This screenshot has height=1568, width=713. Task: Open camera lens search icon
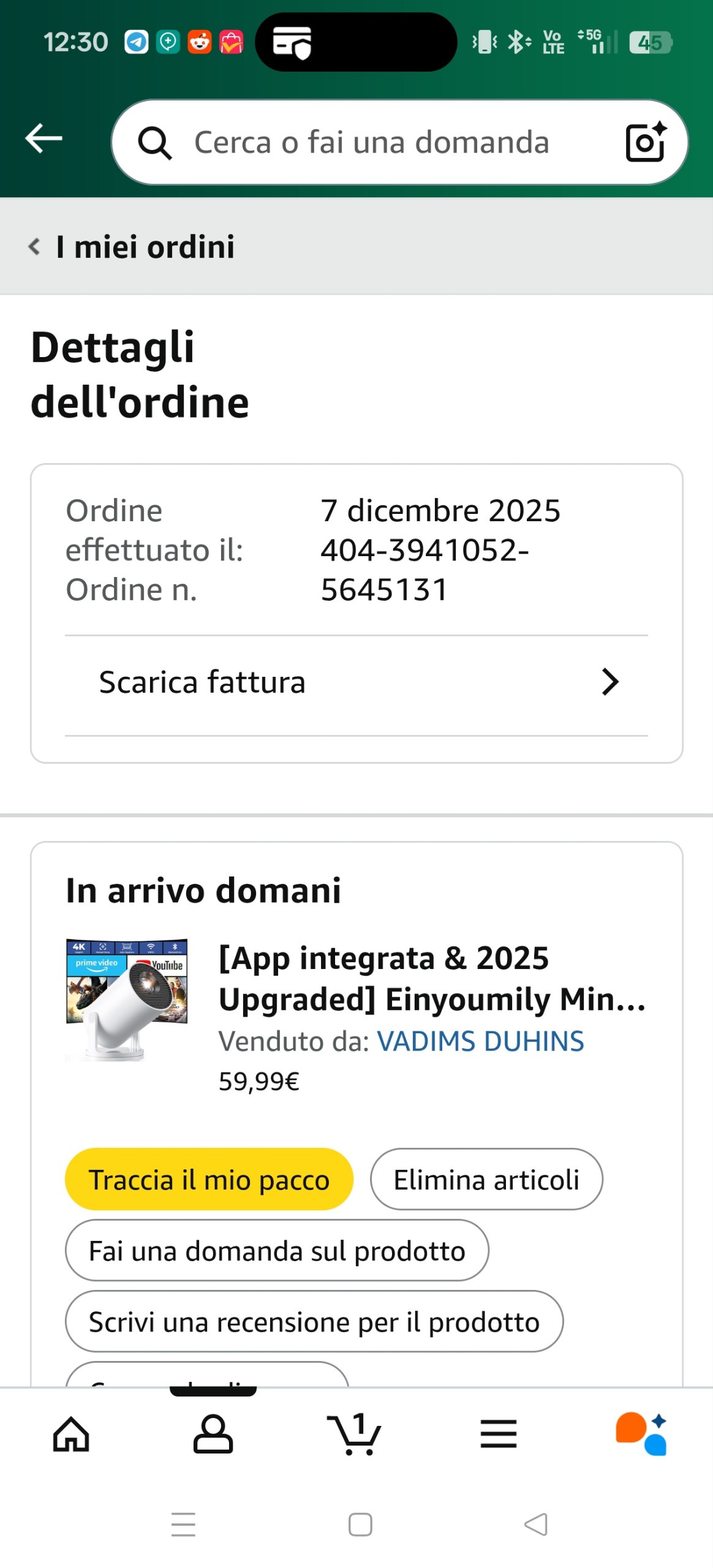point(645,142)
